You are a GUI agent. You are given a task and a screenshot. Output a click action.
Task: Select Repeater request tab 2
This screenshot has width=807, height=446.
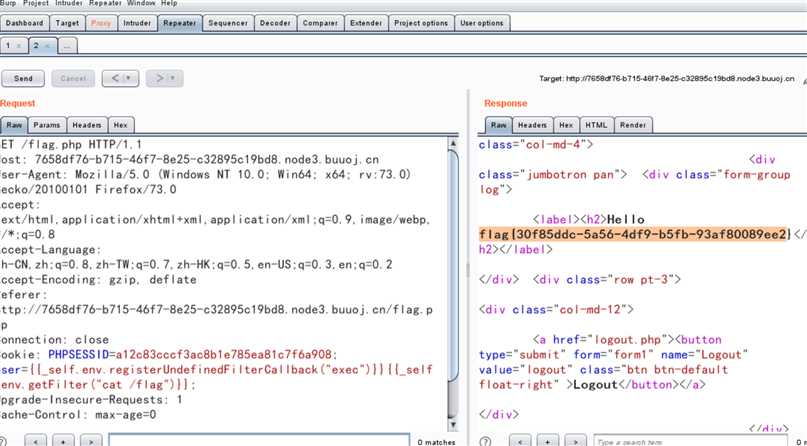pos(36,45)
